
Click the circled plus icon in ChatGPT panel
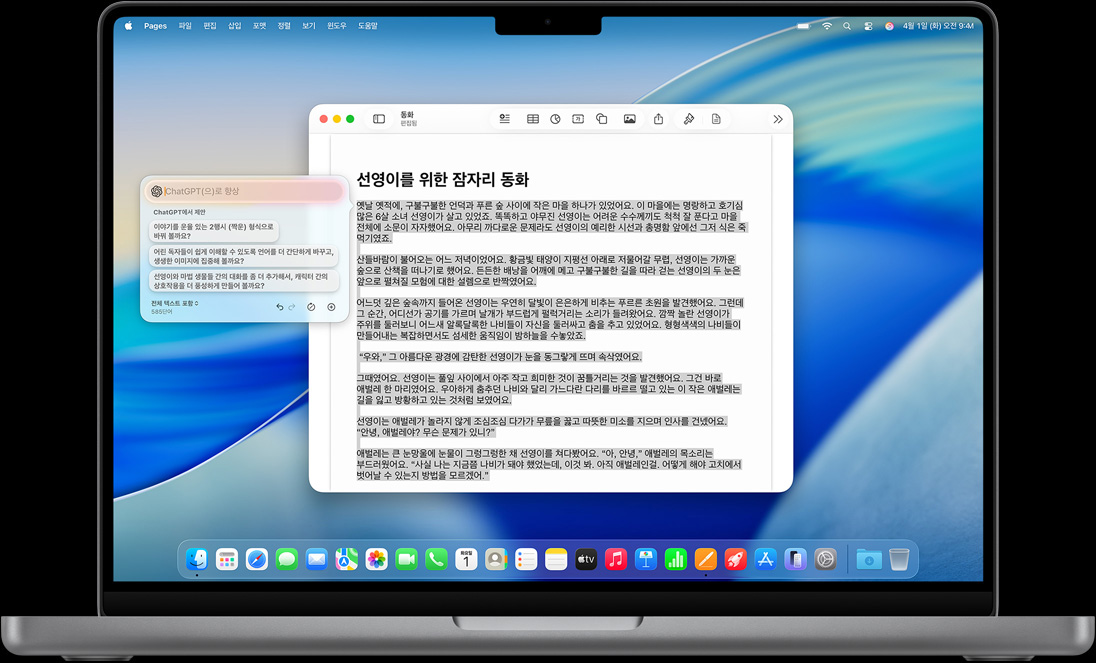331,307
